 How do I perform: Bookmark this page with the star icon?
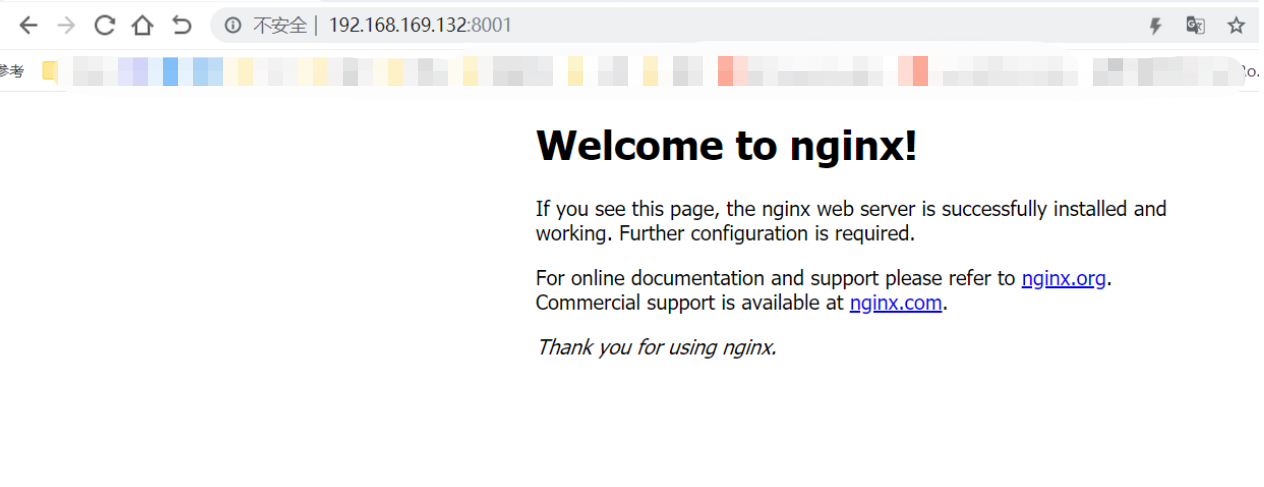pyautogui.click(x=1236, y=25)
